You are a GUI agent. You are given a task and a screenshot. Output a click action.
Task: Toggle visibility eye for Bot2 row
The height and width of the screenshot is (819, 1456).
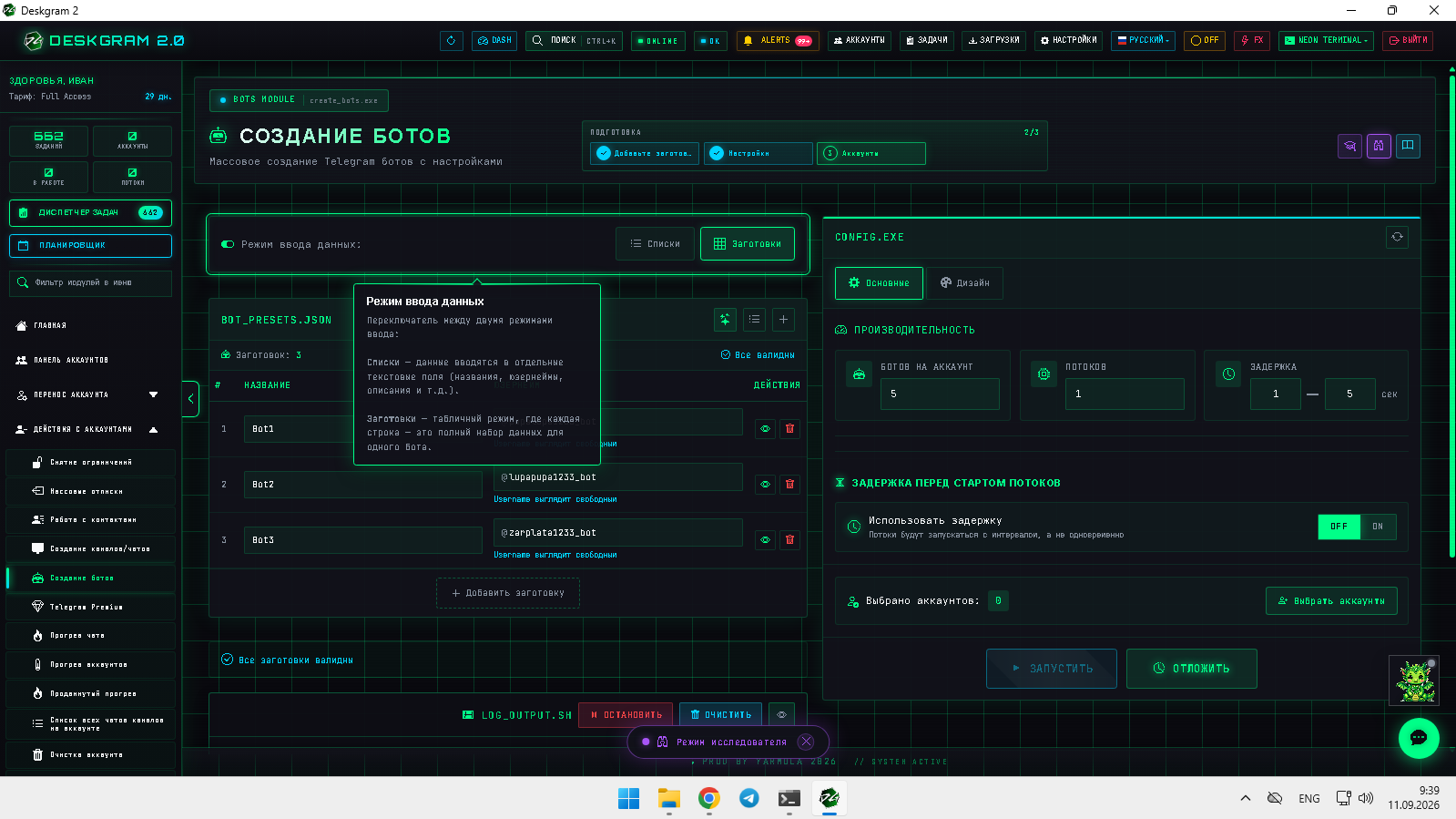click(x=765, y=484)
